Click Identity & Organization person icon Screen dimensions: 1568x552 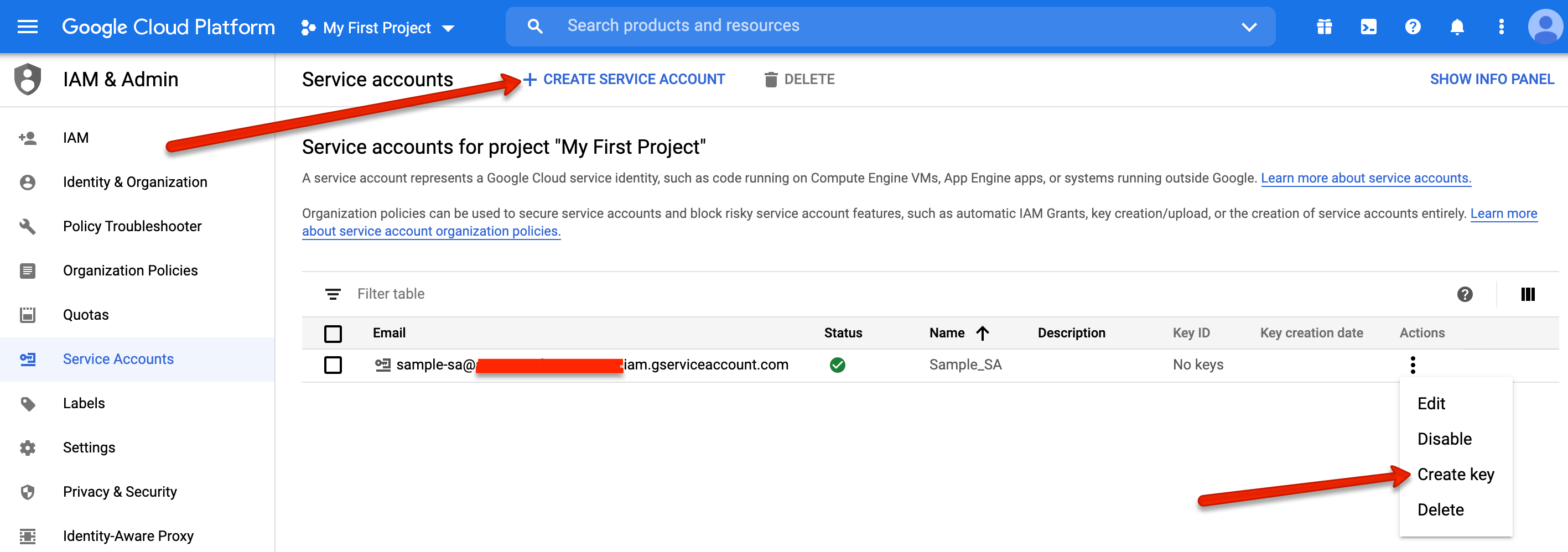(28, 182)
